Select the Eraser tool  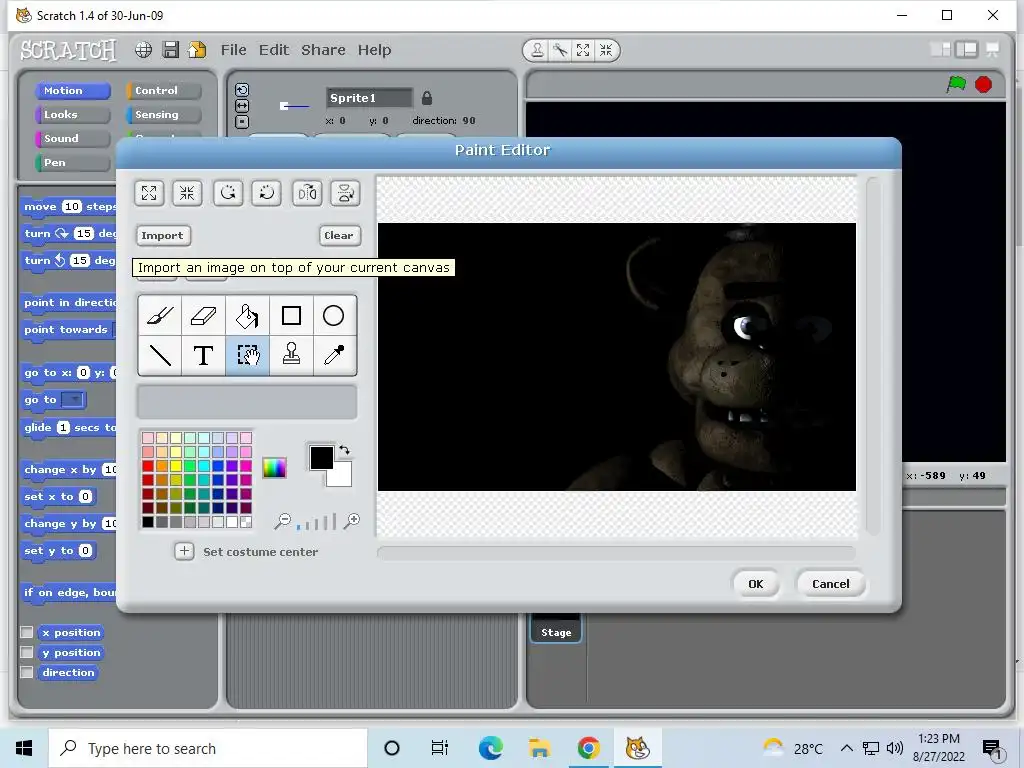pyautogui.click(x=203, y=316)
